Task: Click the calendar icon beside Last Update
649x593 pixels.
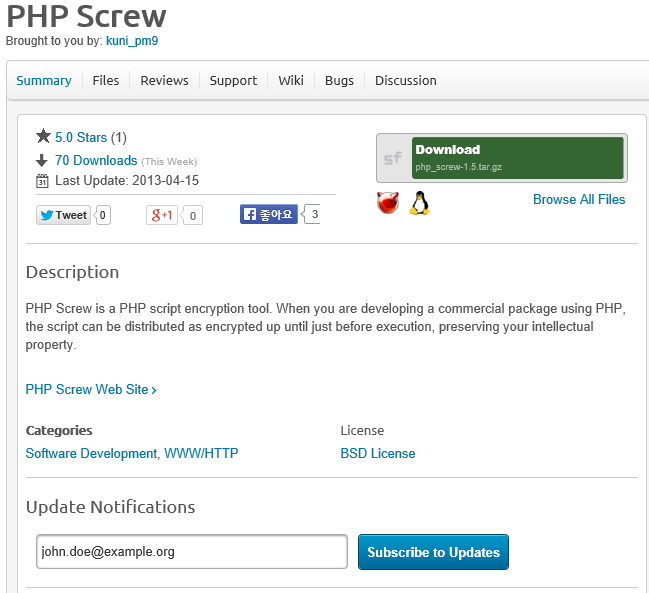Action: (42, 181)
